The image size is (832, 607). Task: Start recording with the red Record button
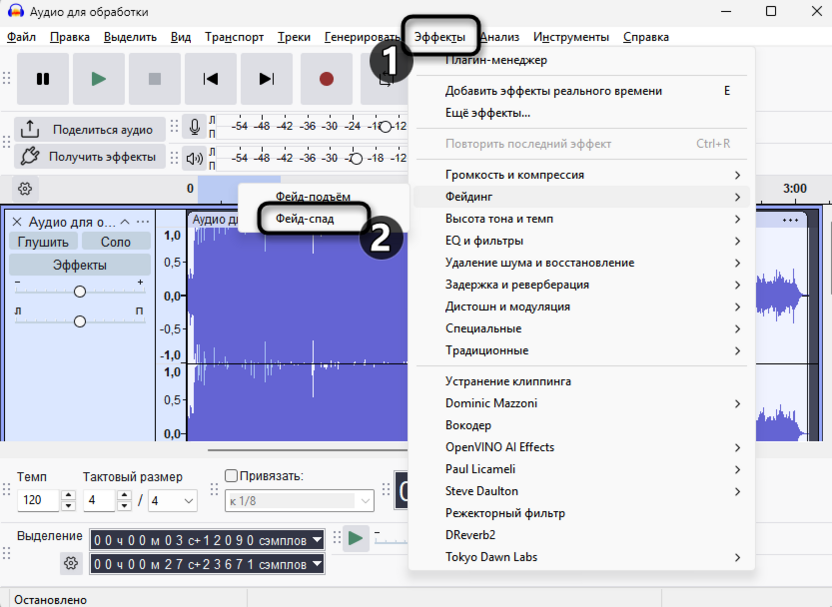click(x=327, y=79)
